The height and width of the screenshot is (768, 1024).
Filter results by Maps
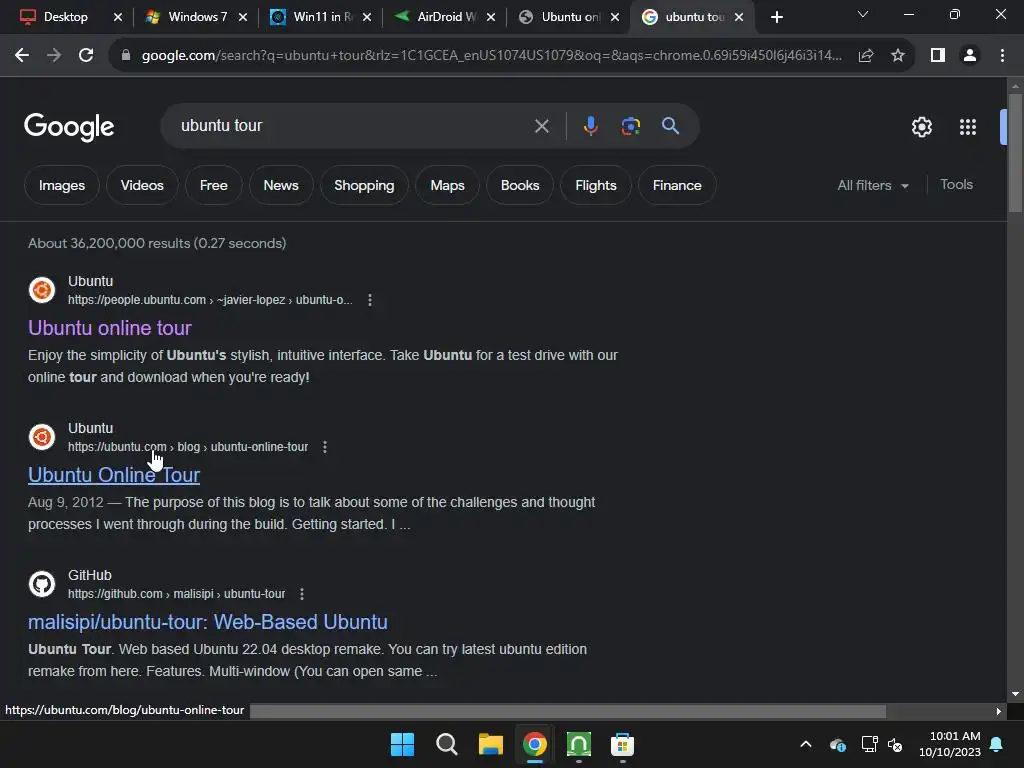(447, 185)
